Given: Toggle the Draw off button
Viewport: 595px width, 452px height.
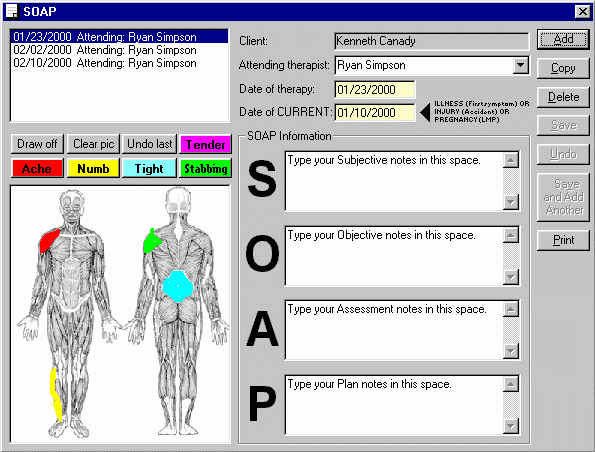Looking at the screenshot, I should 37,144.
